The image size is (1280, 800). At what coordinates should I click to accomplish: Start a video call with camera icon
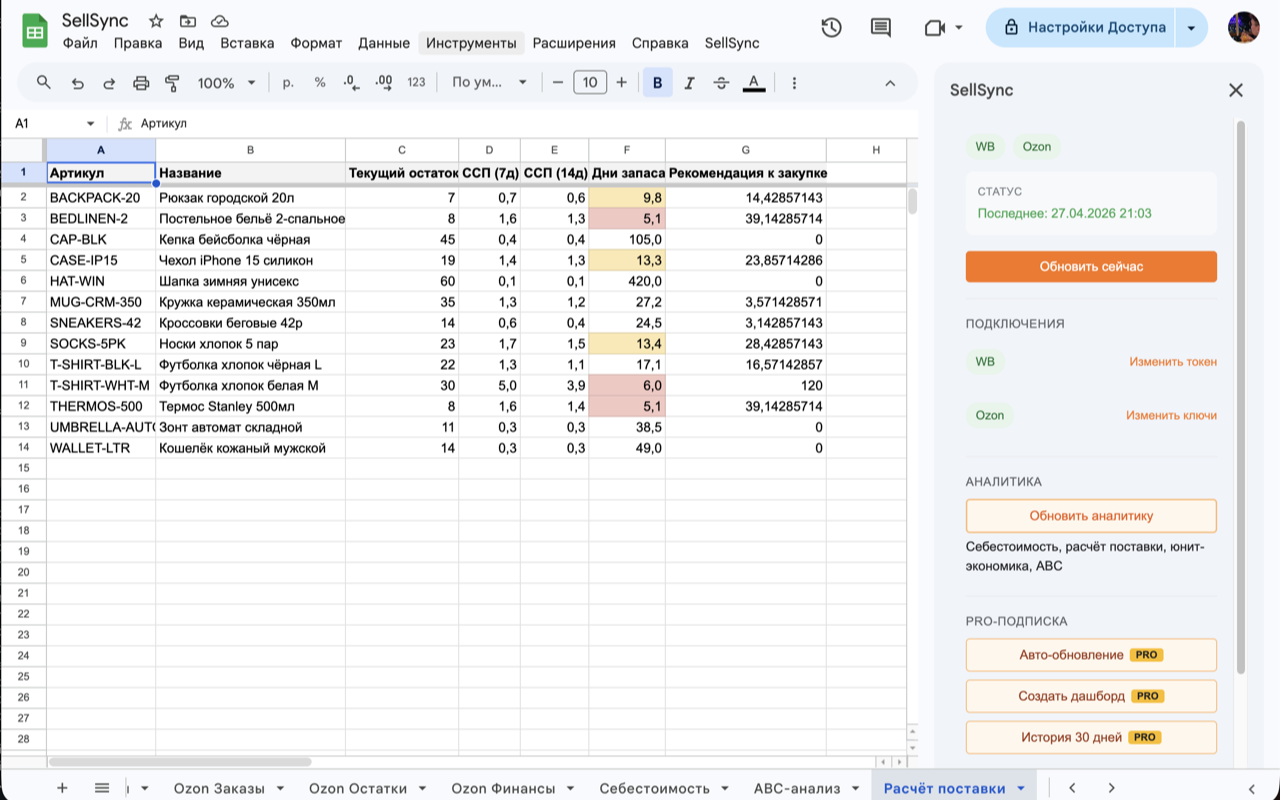(935, 28)
